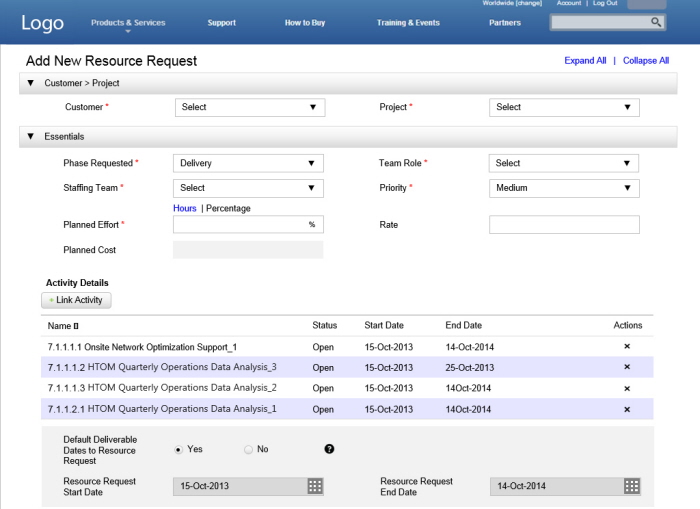Open the Staffing Team dropdown
This screenshot has width=700, height=509.
pyautogui.click(x=248, y=188)
